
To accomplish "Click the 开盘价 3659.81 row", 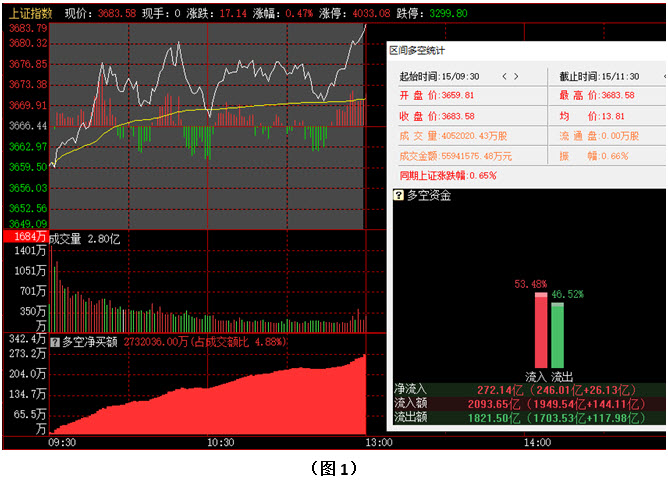I will point(437,95).
